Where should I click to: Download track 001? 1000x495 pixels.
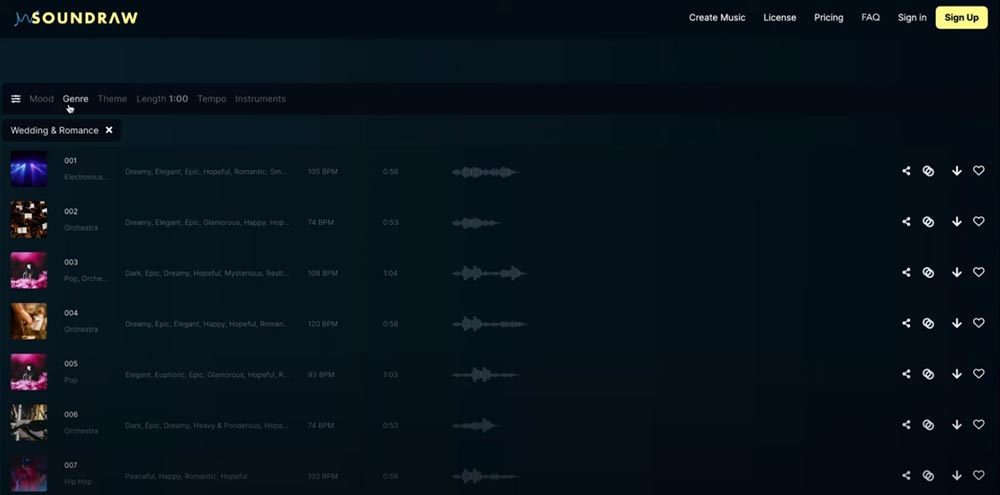point(957,171)
